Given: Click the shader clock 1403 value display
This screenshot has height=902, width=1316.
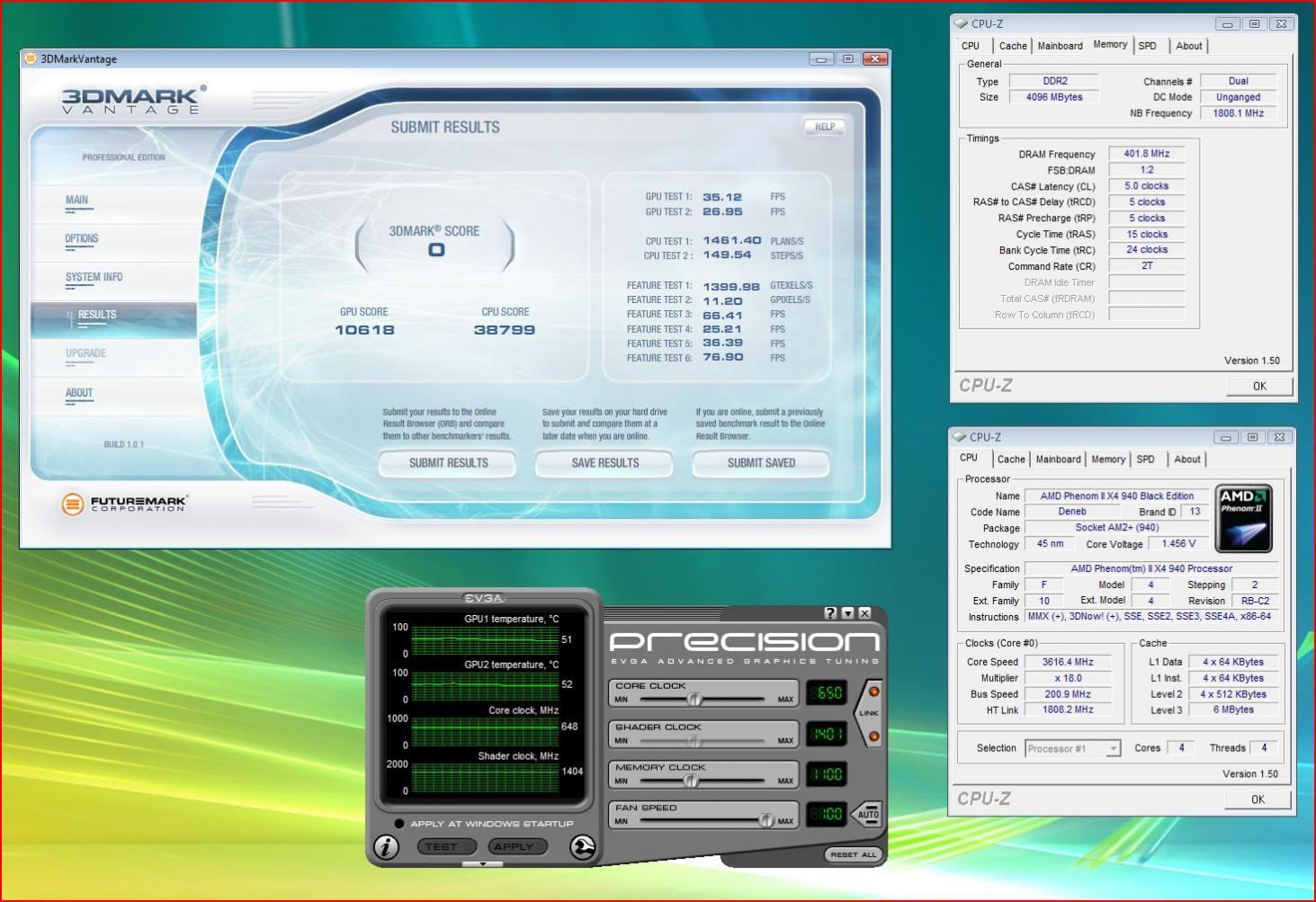Looking at the screenshot, I should [x=826, y=734].
